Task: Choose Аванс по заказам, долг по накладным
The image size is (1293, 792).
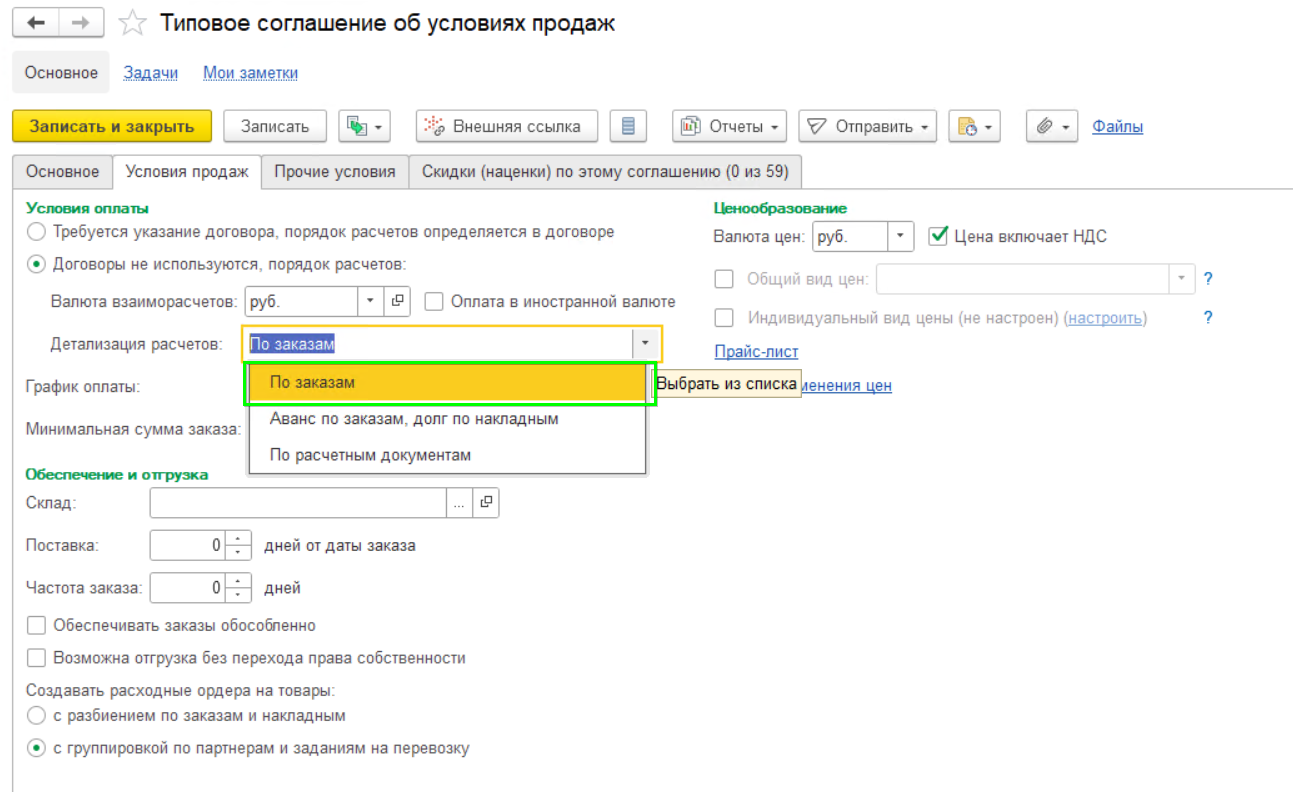Action: (x=447, y=419)
